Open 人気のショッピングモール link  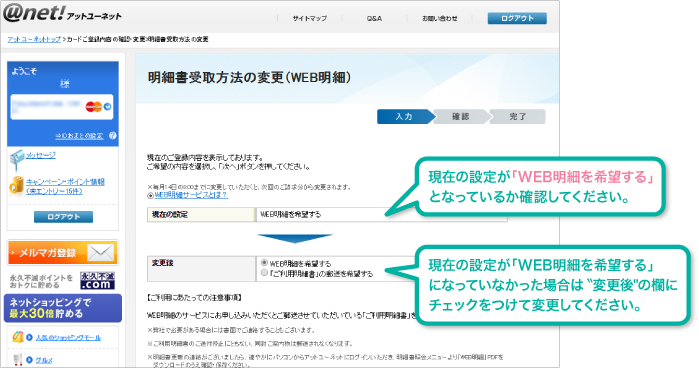pos(68,338)
